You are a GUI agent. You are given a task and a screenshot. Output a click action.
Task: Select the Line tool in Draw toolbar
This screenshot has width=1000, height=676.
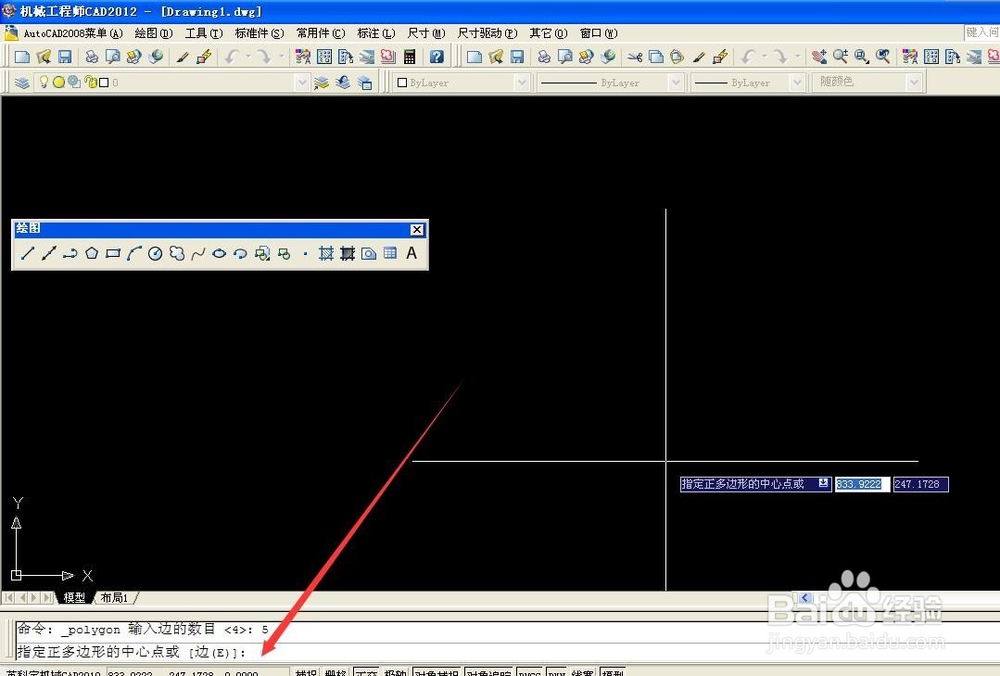[x=27, y=253]
